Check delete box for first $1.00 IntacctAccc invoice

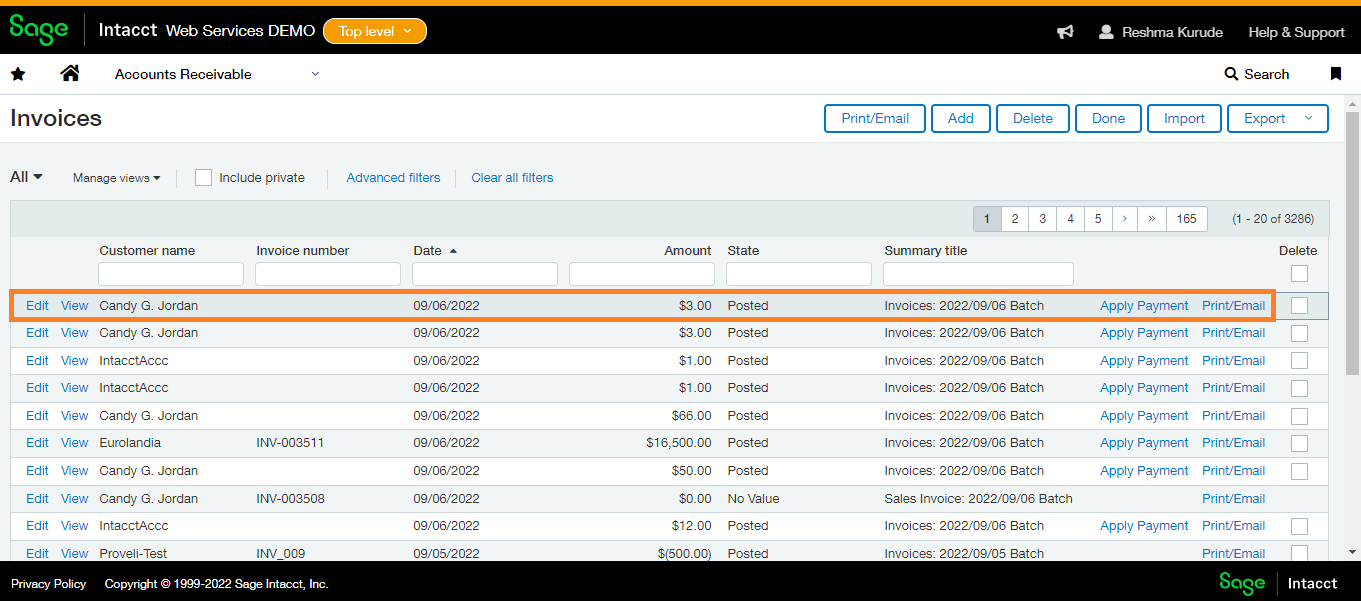1299,361
